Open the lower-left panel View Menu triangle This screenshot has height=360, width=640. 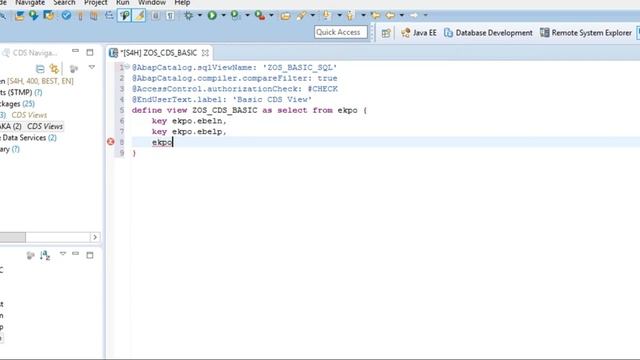63,254
